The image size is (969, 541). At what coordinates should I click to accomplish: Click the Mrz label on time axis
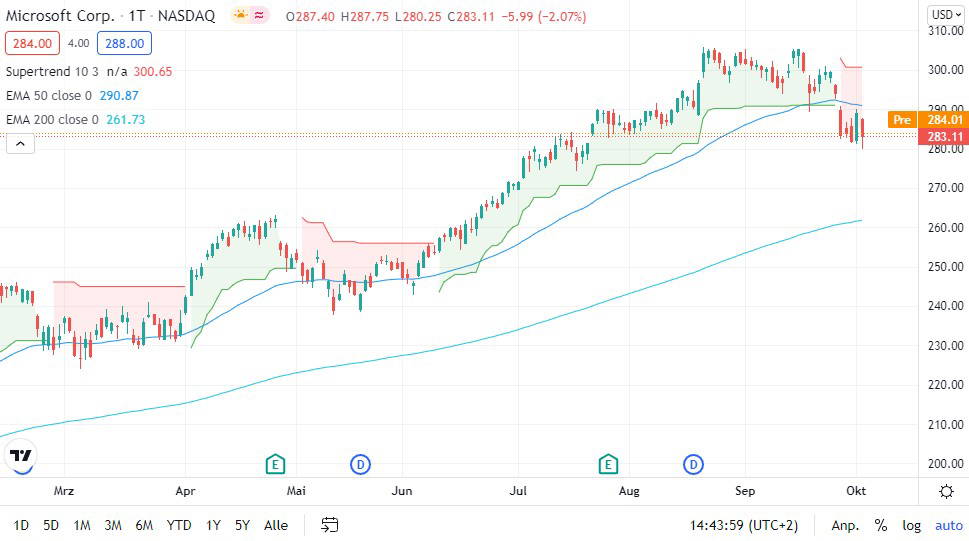(64, 491)
